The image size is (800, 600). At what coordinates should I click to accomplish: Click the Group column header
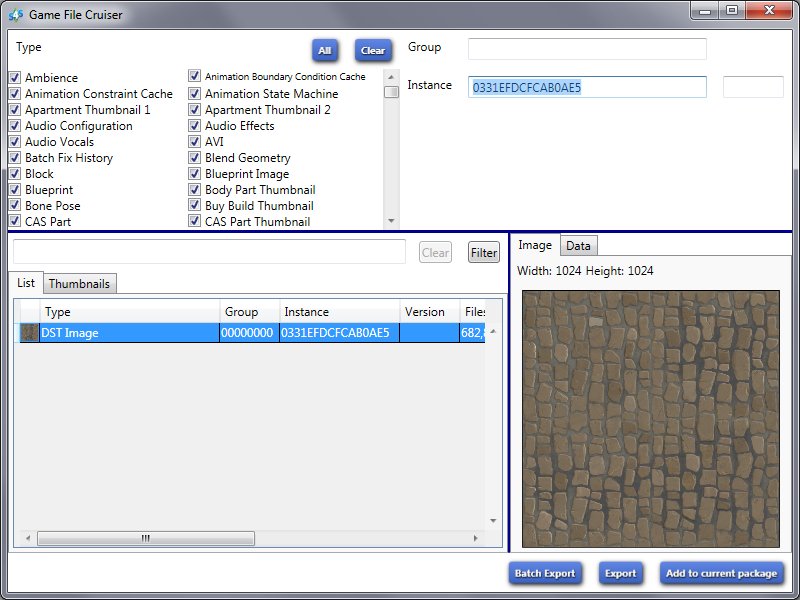(x=249, y=312)
